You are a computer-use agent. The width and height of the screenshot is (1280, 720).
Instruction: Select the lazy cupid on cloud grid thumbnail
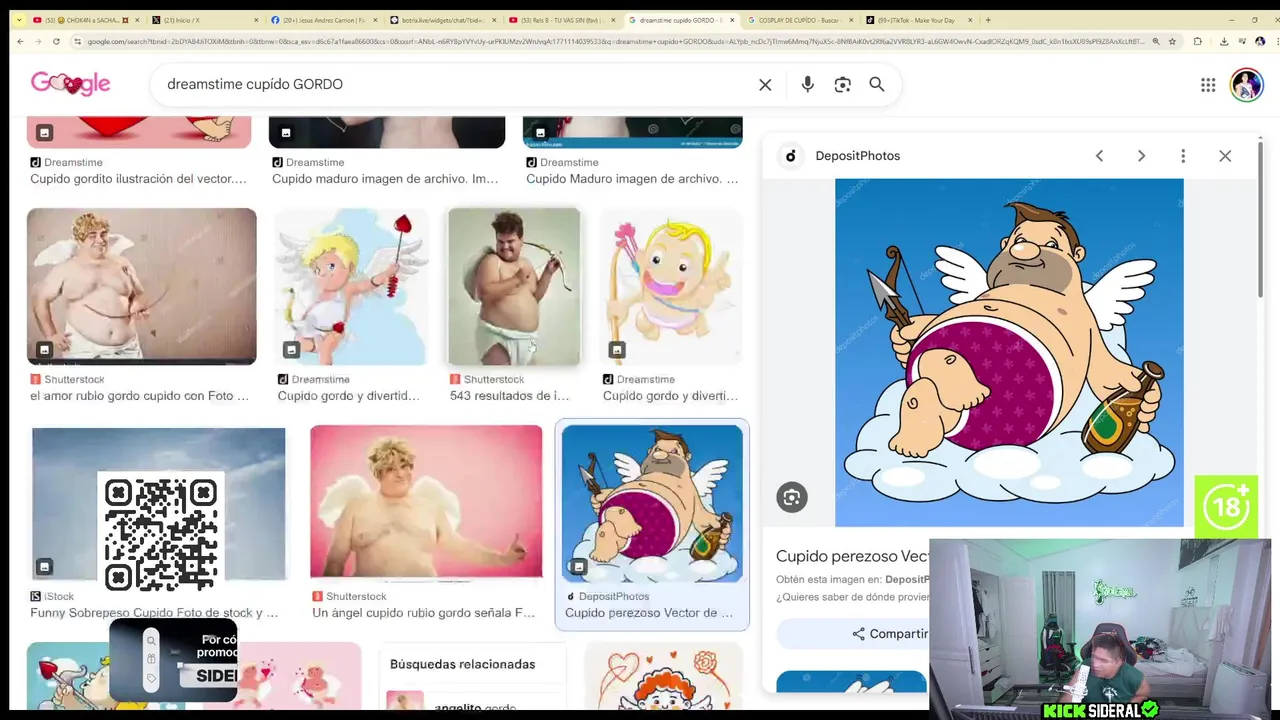pyautogui.click(x=652, y=503)
